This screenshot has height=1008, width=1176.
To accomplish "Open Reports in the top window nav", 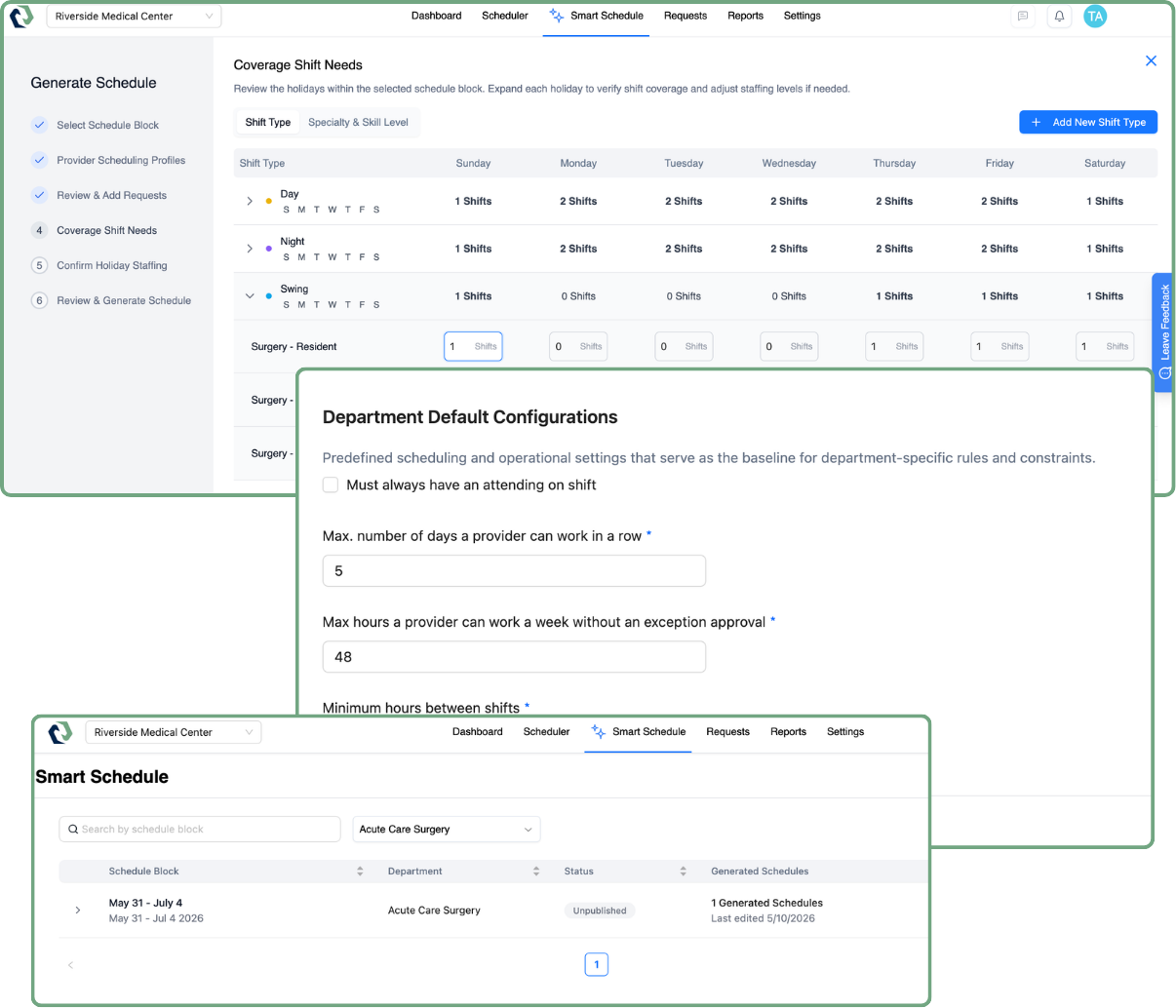I will pos(745,16).
